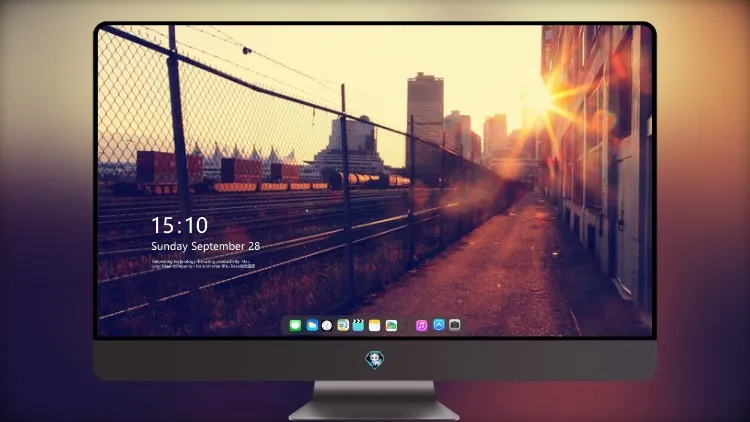Open the yellow Notes app in dock

pos(375,325)
